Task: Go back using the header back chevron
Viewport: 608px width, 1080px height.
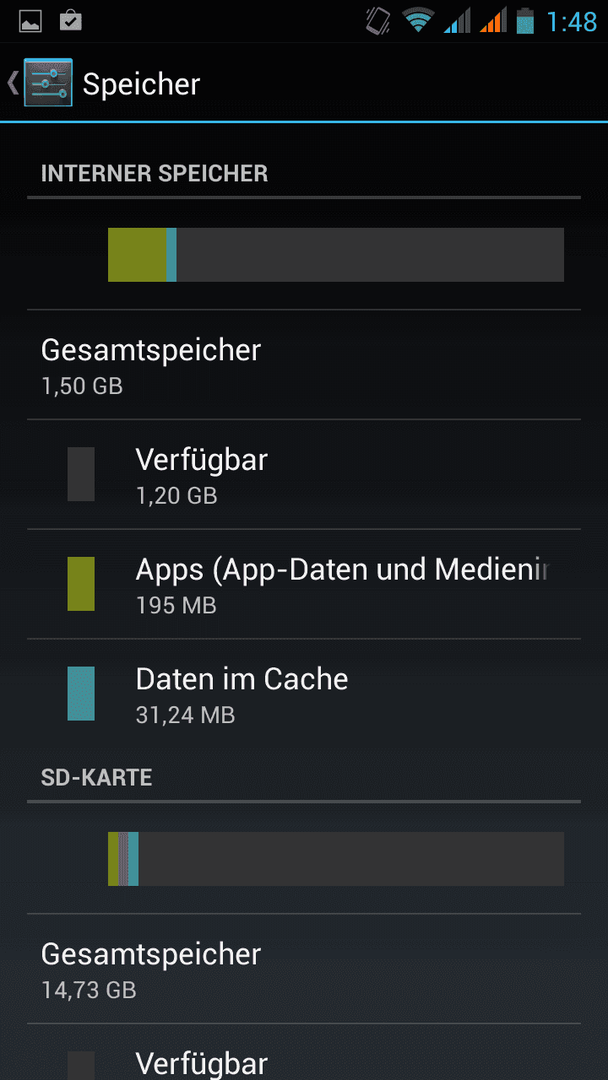Action: (x=12, y=83)
